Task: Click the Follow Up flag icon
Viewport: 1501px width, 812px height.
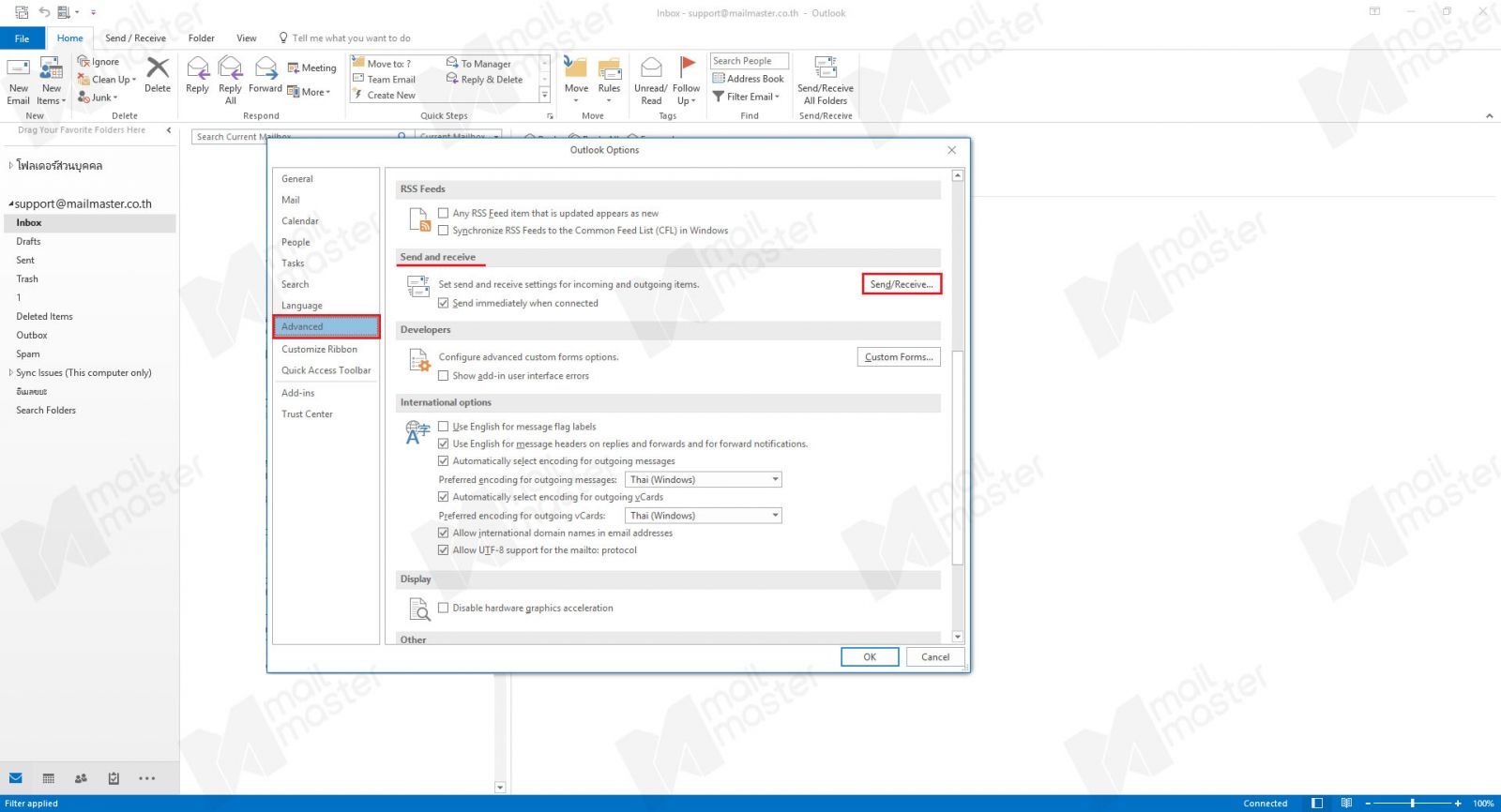Action: pyautogui.click(x=687, y=68)
